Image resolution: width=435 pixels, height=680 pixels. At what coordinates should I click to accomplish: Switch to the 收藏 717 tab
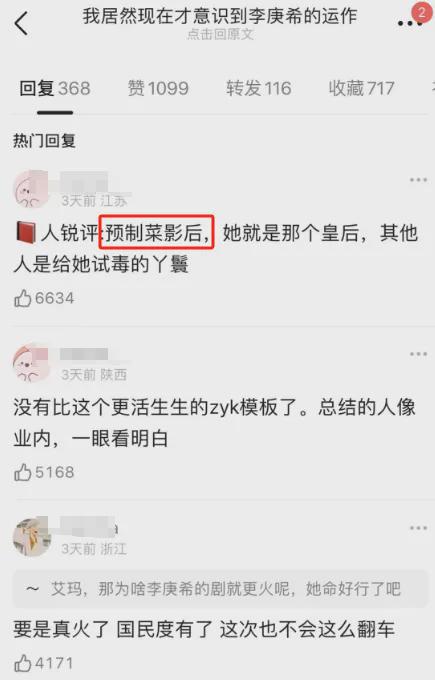[x=361, y=88]
